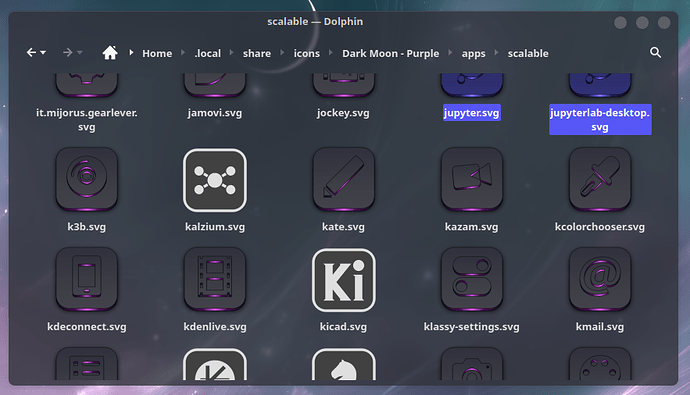This screenshot has width=690, height=395.
Task: Open the back history dropdown arrow
Action: [x=43, y=53]
